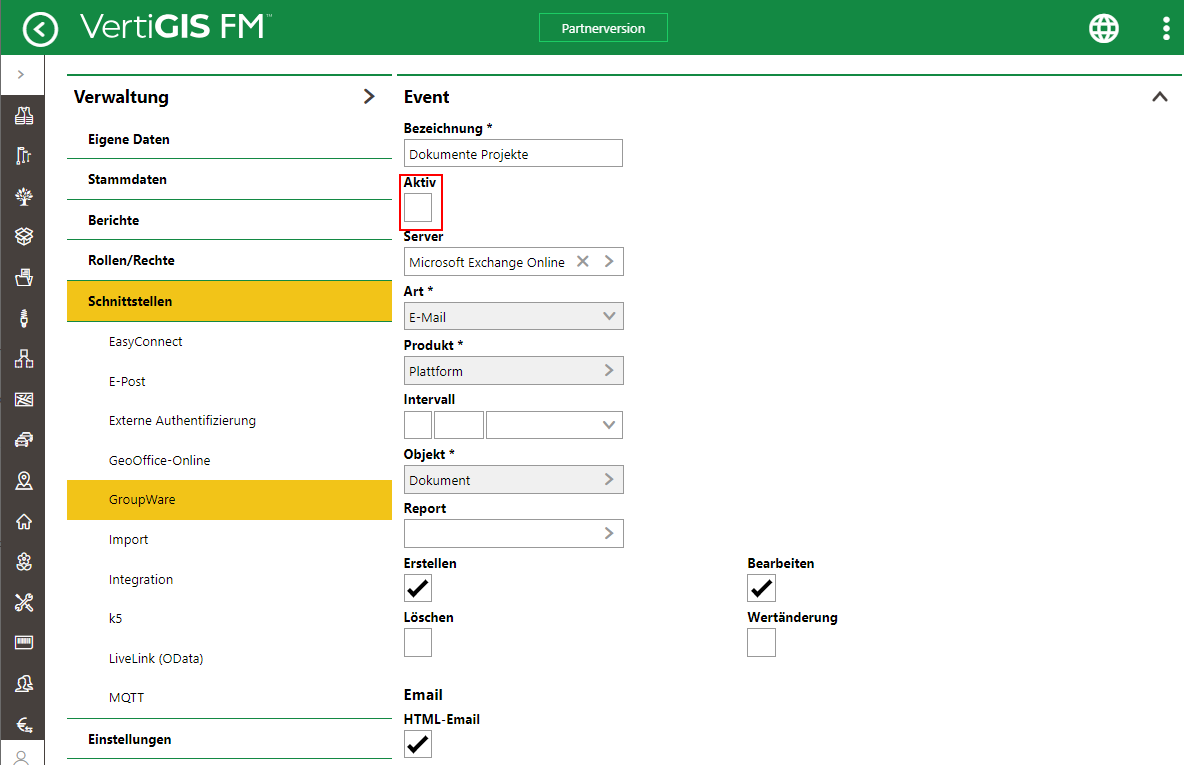Uncheck the Erstellen checkbox

[418, 588]
